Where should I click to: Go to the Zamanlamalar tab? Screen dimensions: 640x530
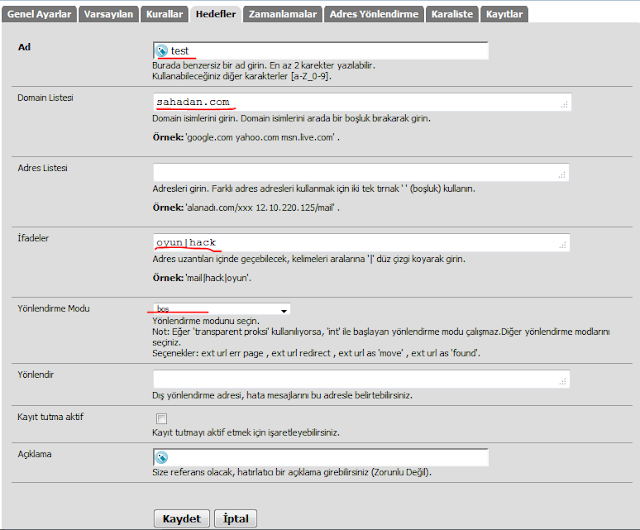(x=283, y=14)
